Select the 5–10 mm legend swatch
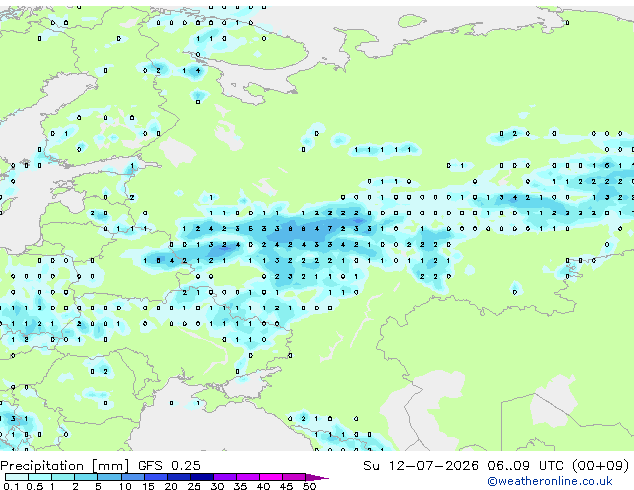The image size is (634, 490). click(x=109, y=477)
